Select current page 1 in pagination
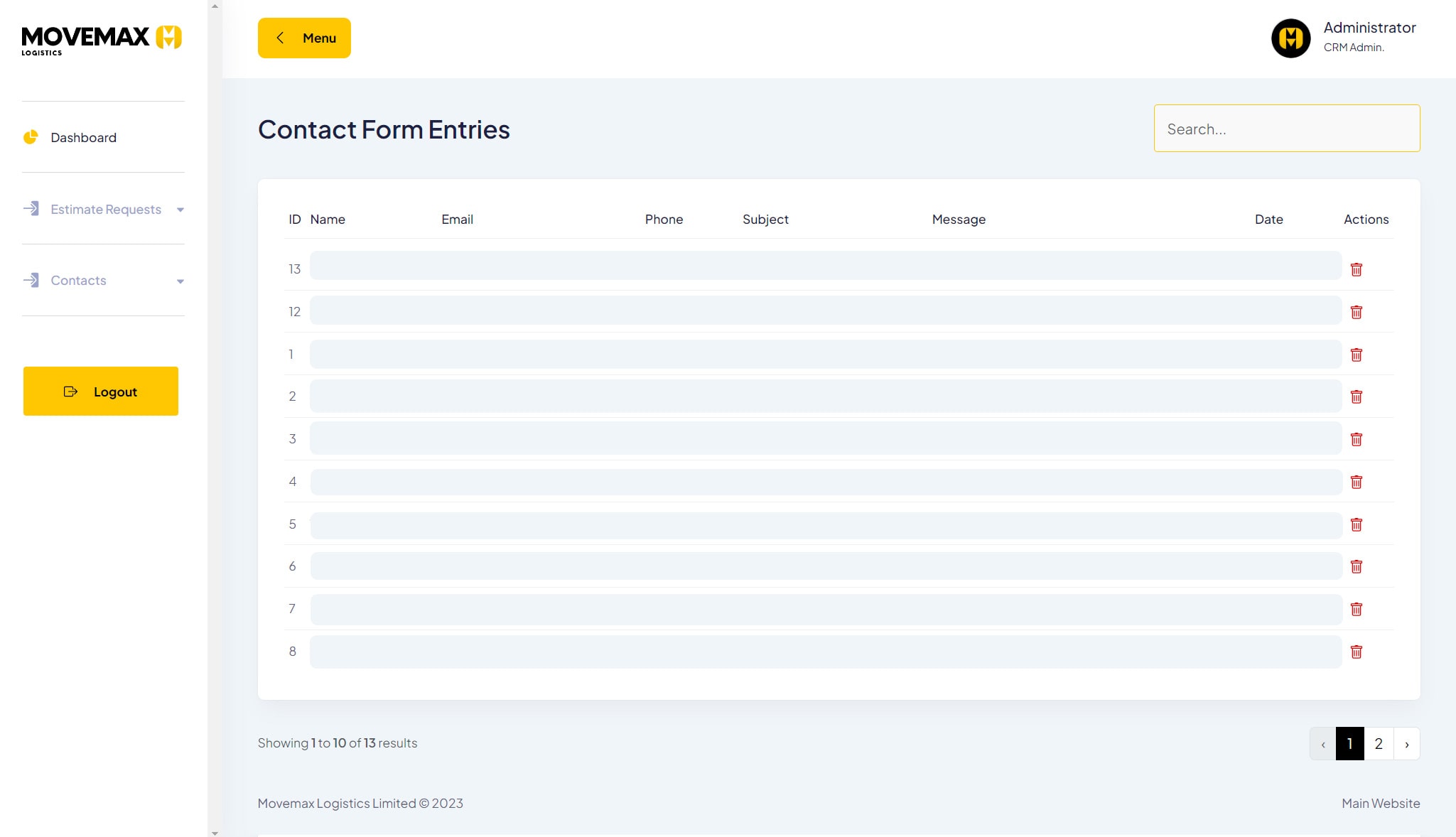The width and height of the screenshot is (1456, 837). (1349, 743)
